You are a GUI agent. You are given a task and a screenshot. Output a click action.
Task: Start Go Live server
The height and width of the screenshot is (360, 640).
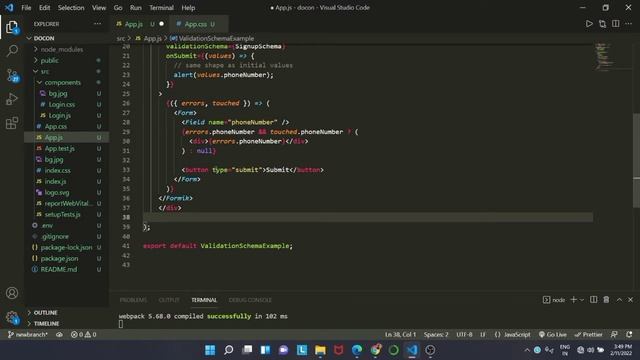coord(553,335)
